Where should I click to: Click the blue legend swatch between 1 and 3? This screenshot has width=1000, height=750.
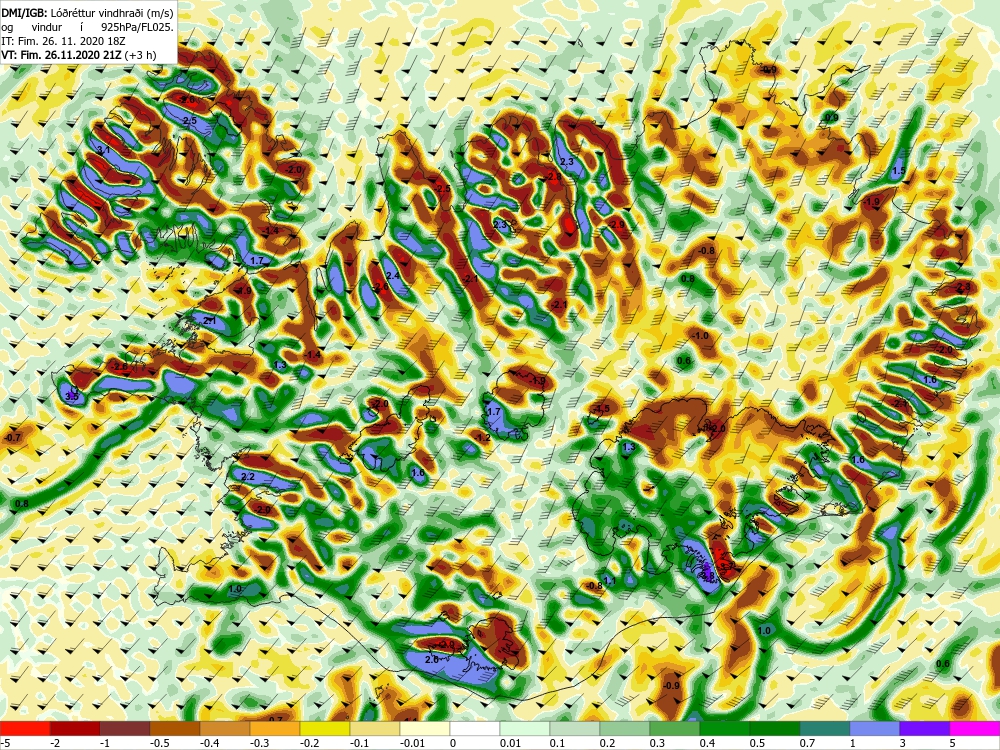click(x=875, y=728)
